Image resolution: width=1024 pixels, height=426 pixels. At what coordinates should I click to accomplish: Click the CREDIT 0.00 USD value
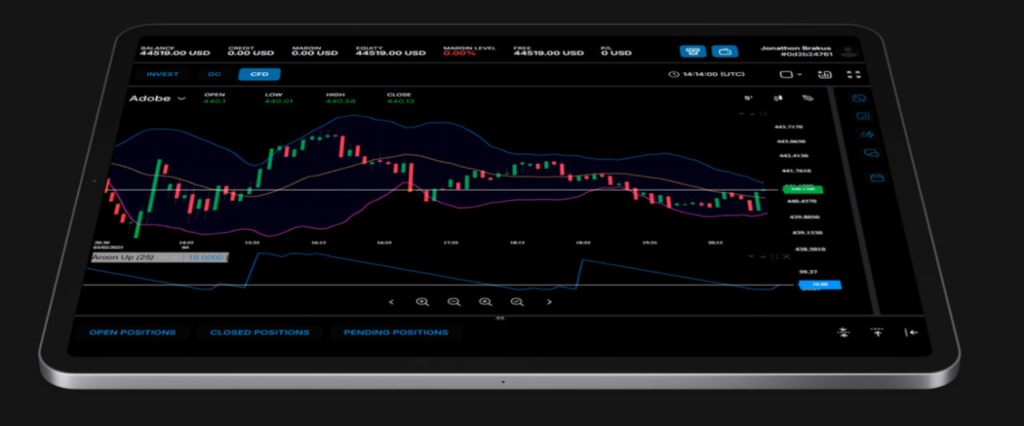pyautogui.click(x=251, y=53)
